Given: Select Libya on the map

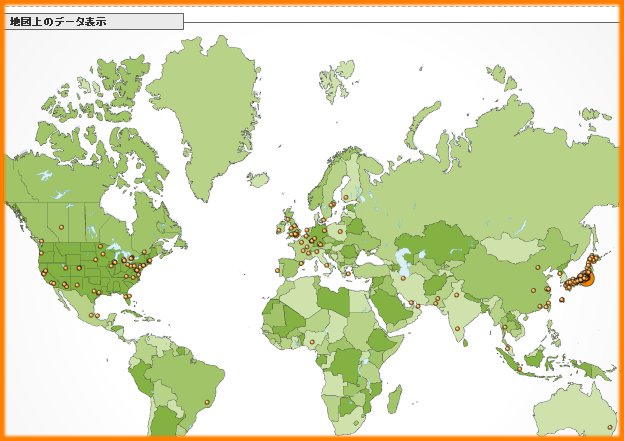Looking at the screenshot, I should tap(333, 299).
